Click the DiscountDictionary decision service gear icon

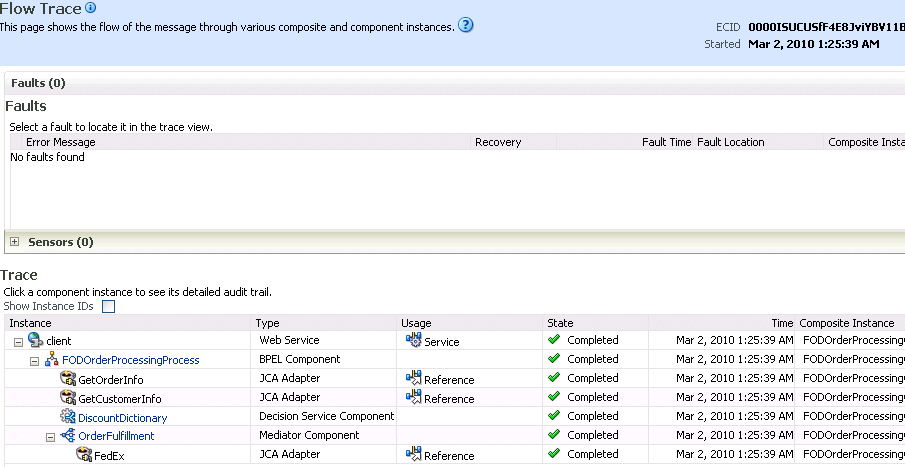68,416
